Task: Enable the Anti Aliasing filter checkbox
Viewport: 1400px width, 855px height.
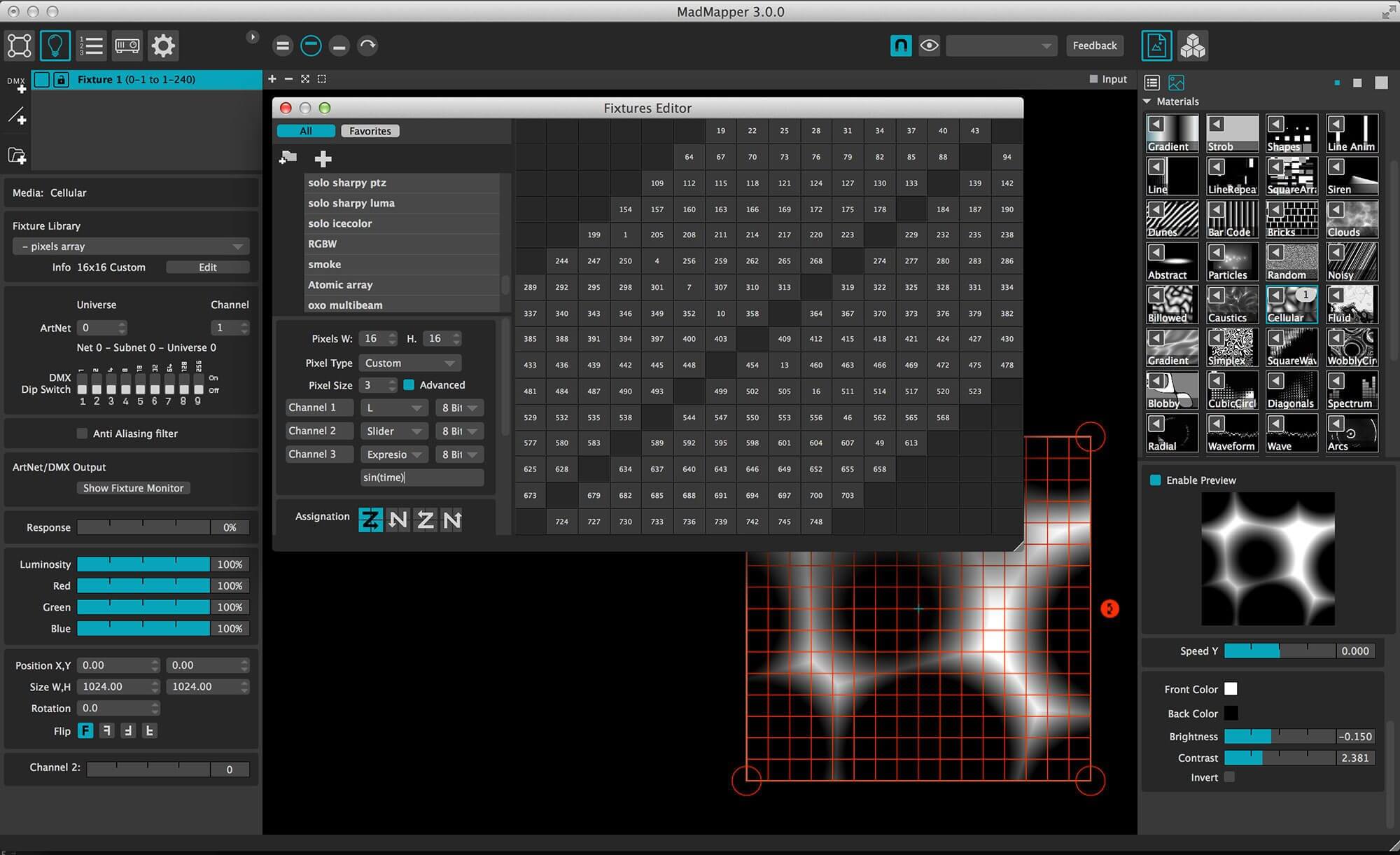Action: coord(83,433)
